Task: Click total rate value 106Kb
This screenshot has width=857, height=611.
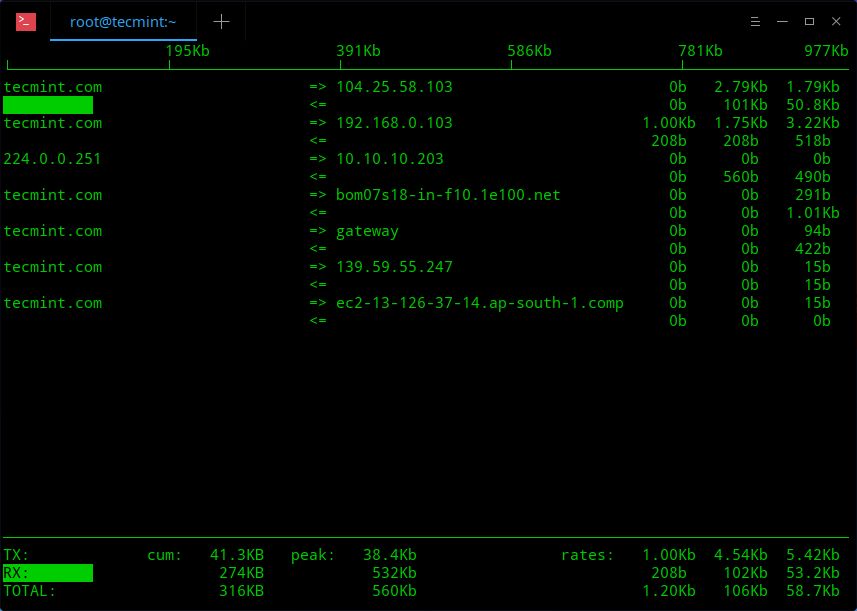Action: (x=746, y=591)
